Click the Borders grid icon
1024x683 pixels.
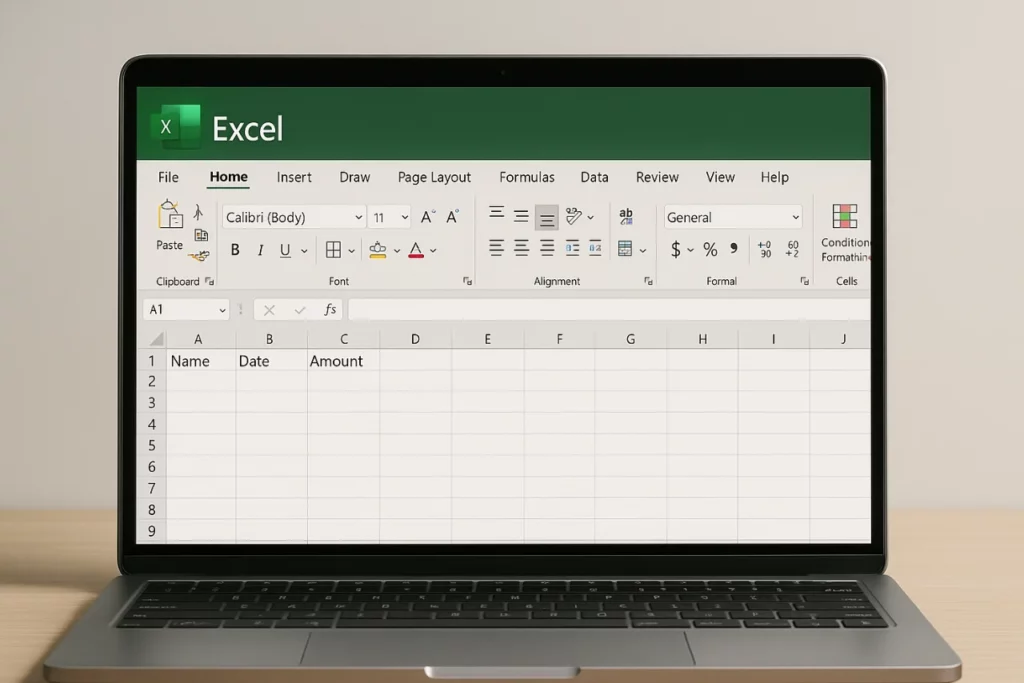[334, 250]
